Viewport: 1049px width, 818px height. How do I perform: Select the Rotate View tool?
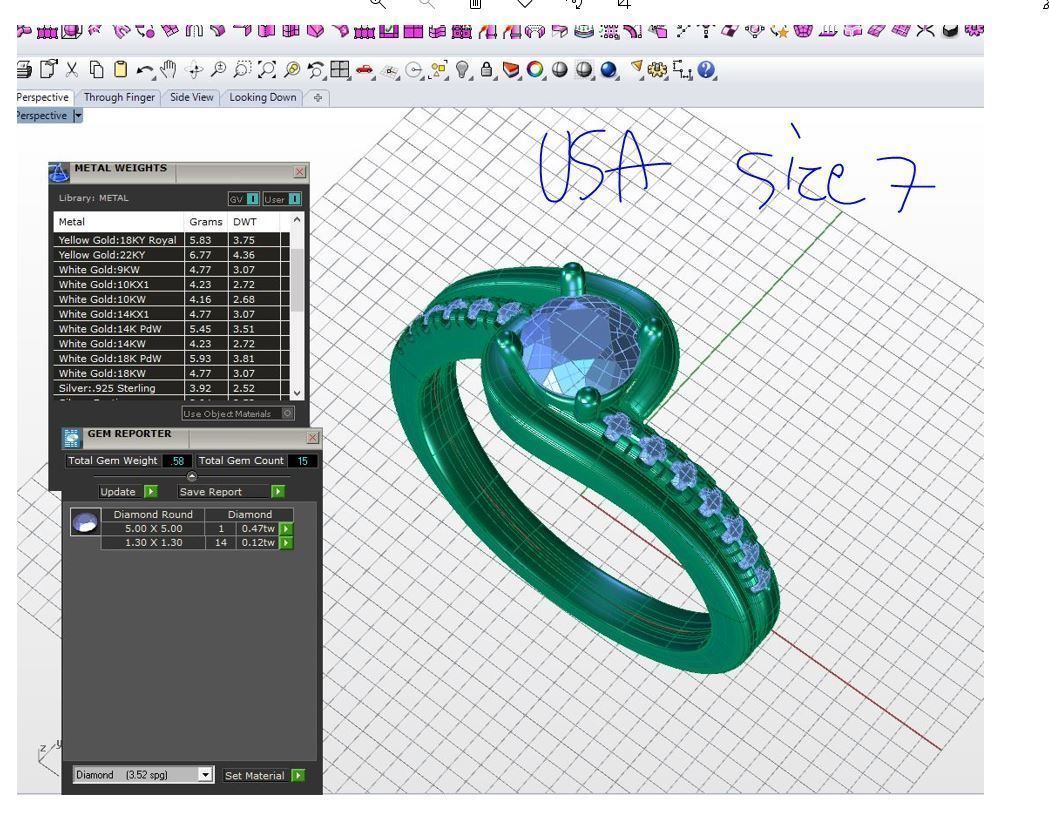(194, 70)
